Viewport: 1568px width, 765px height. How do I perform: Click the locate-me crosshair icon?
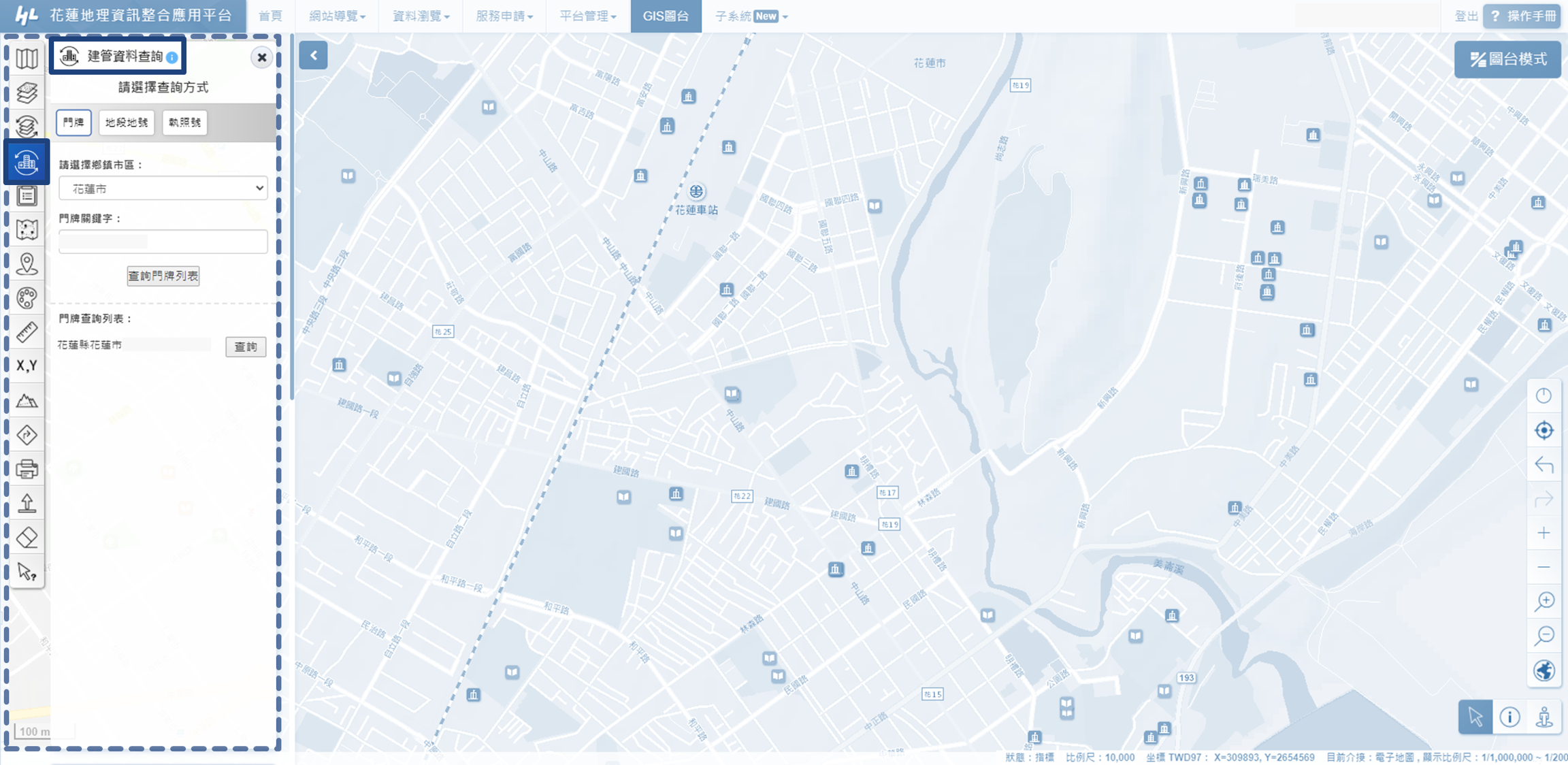(x=1543, y=430)
